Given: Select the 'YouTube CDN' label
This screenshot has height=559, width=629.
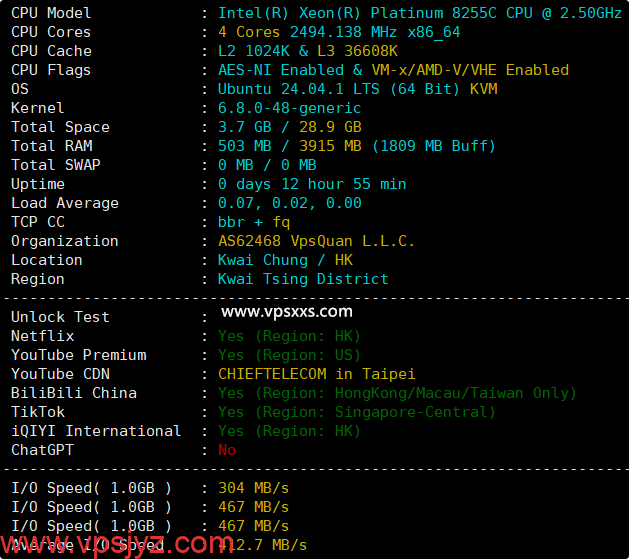Looking at the screenshot, I should (x=61, y=374).
